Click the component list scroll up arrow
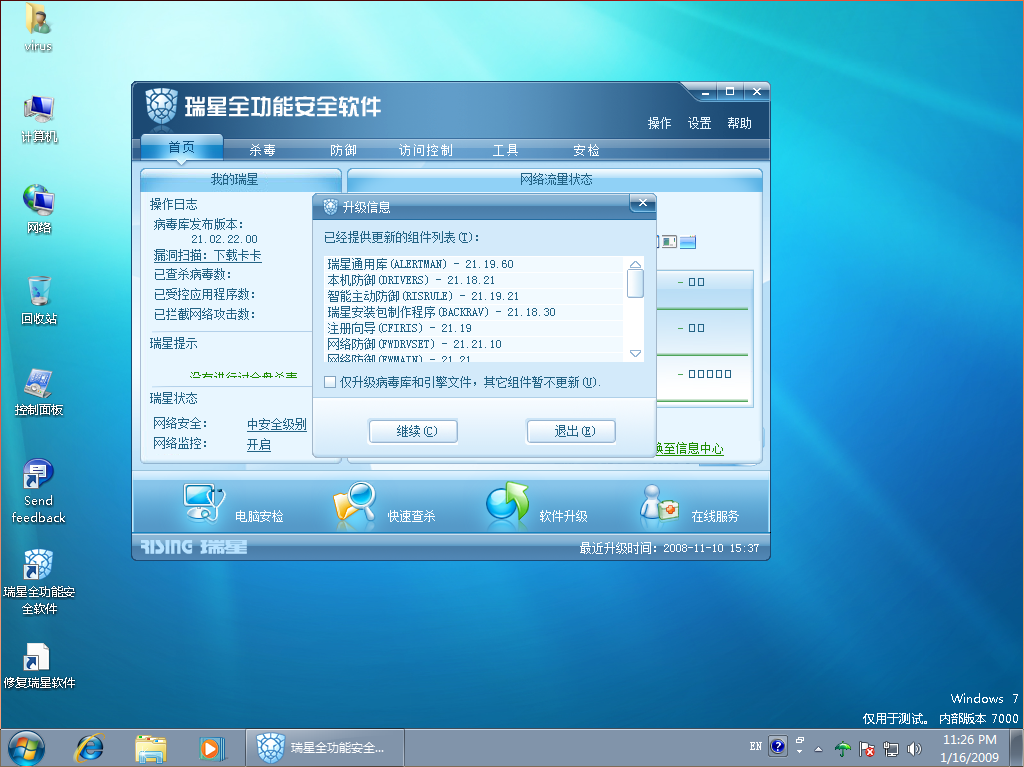 pos(635,264)
